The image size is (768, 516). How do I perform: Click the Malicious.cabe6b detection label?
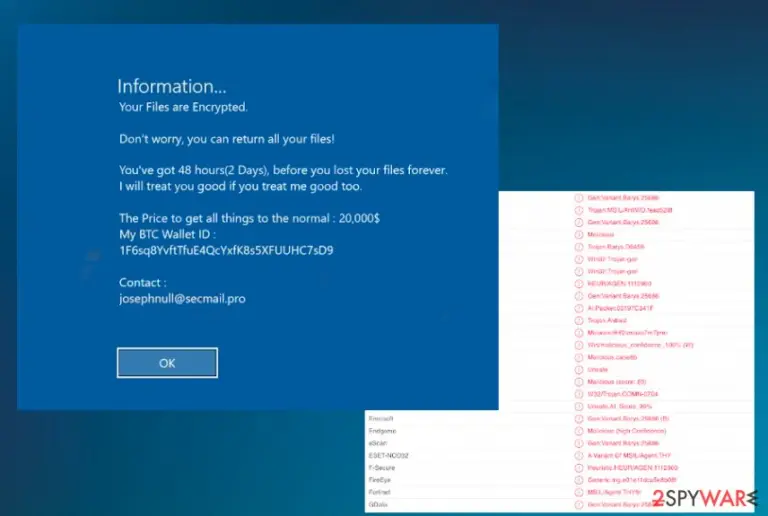tap(612, 357)
